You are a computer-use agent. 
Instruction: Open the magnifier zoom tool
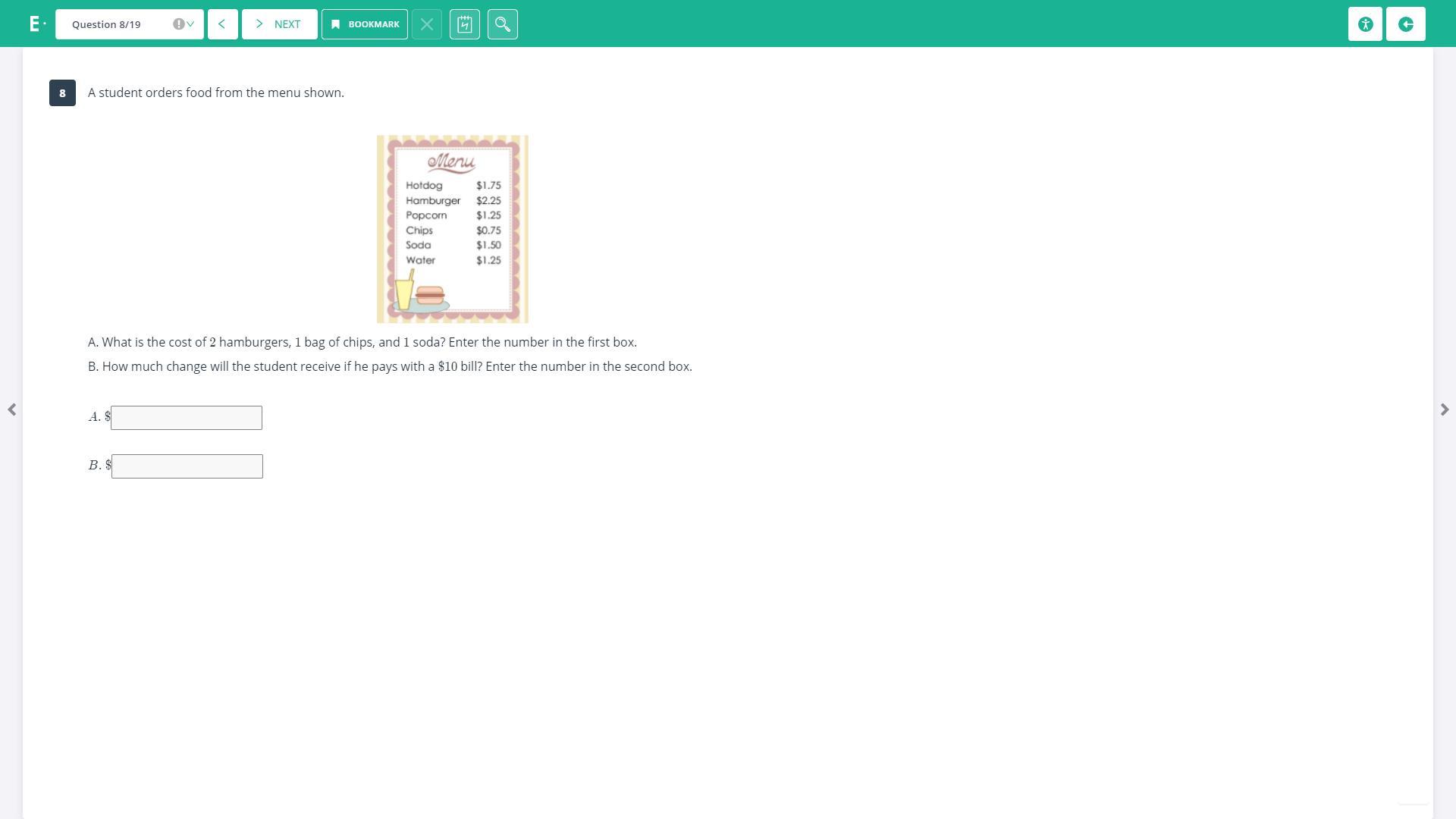coord(503,24)
